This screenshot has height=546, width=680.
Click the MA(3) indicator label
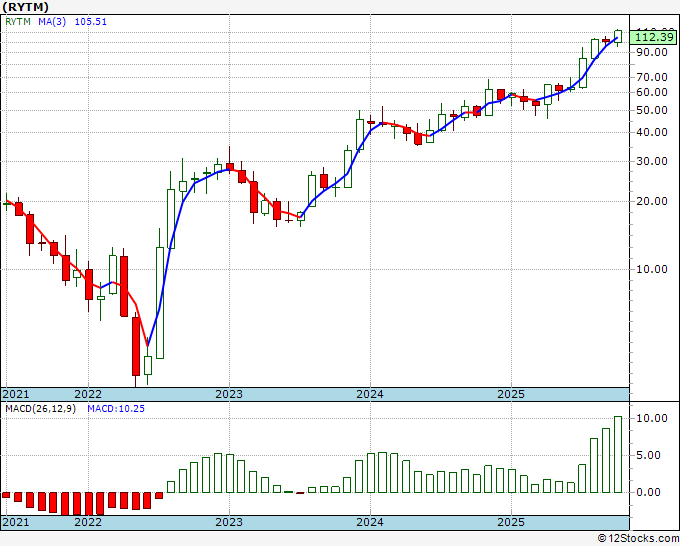pos(52,22)
